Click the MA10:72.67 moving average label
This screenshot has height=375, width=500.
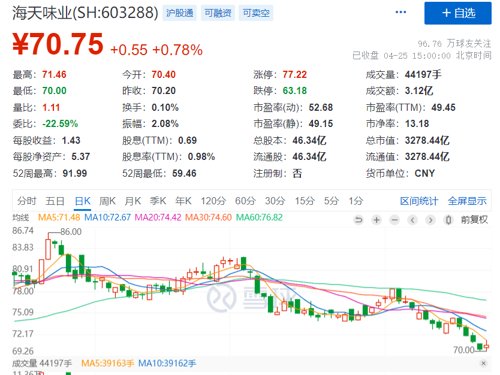pyautogui.click(x=107, y=218)
